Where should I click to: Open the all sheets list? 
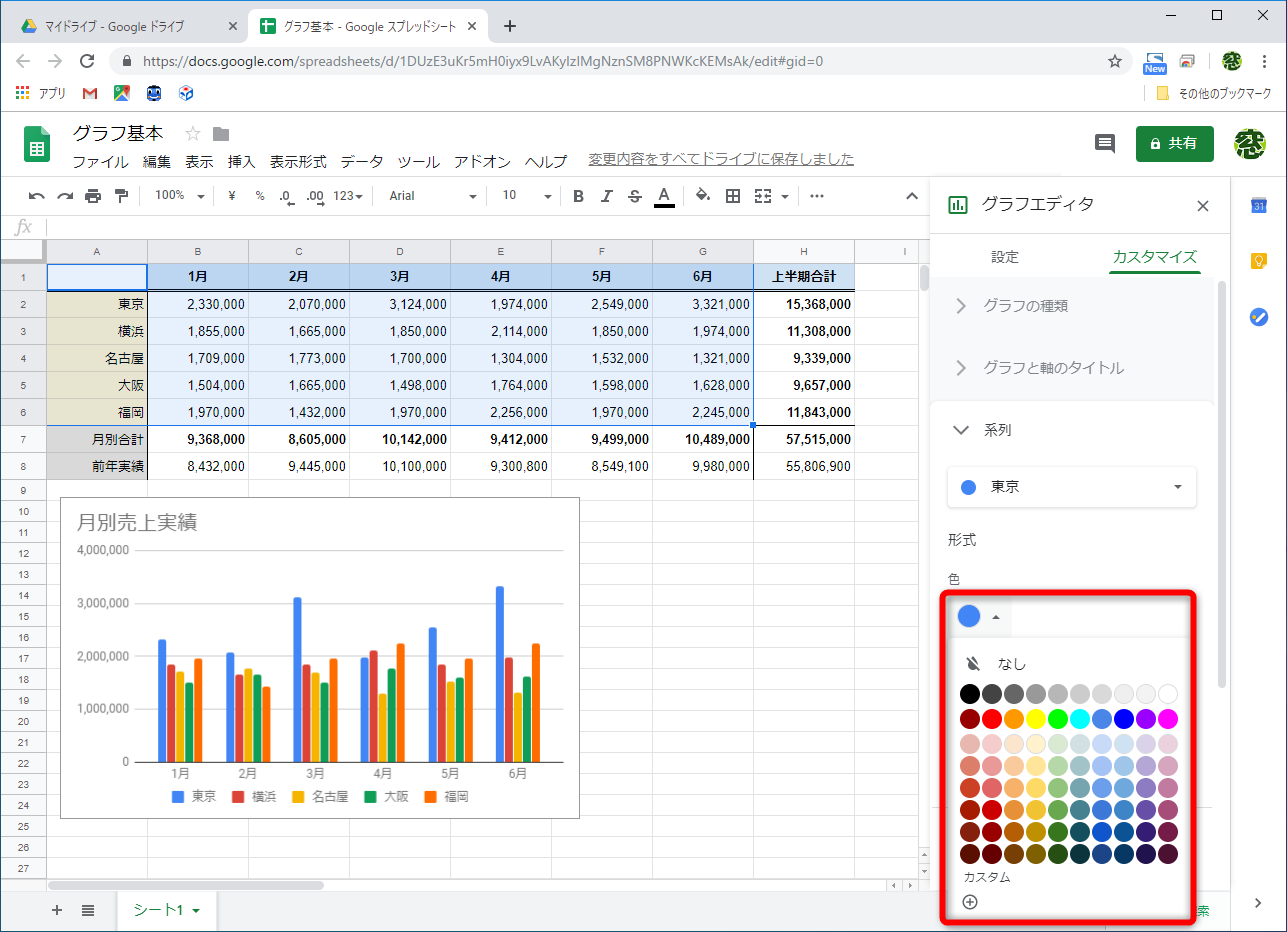point(88,910)
